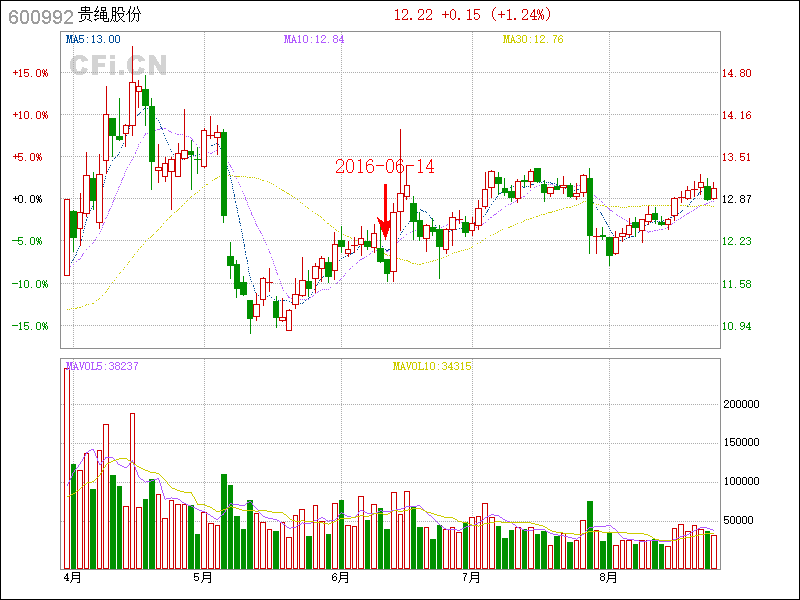Image resolution: width=800 pixels, height=600 pixels.
Task: Click the MAVOL10:34315 volume label
Action: click(431, 367)
